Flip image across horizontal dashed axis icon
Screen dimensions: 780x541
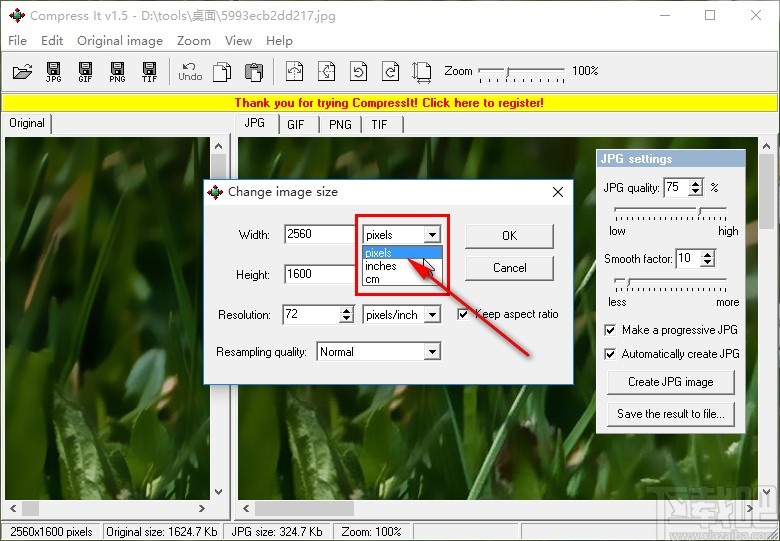click(326, 71)
